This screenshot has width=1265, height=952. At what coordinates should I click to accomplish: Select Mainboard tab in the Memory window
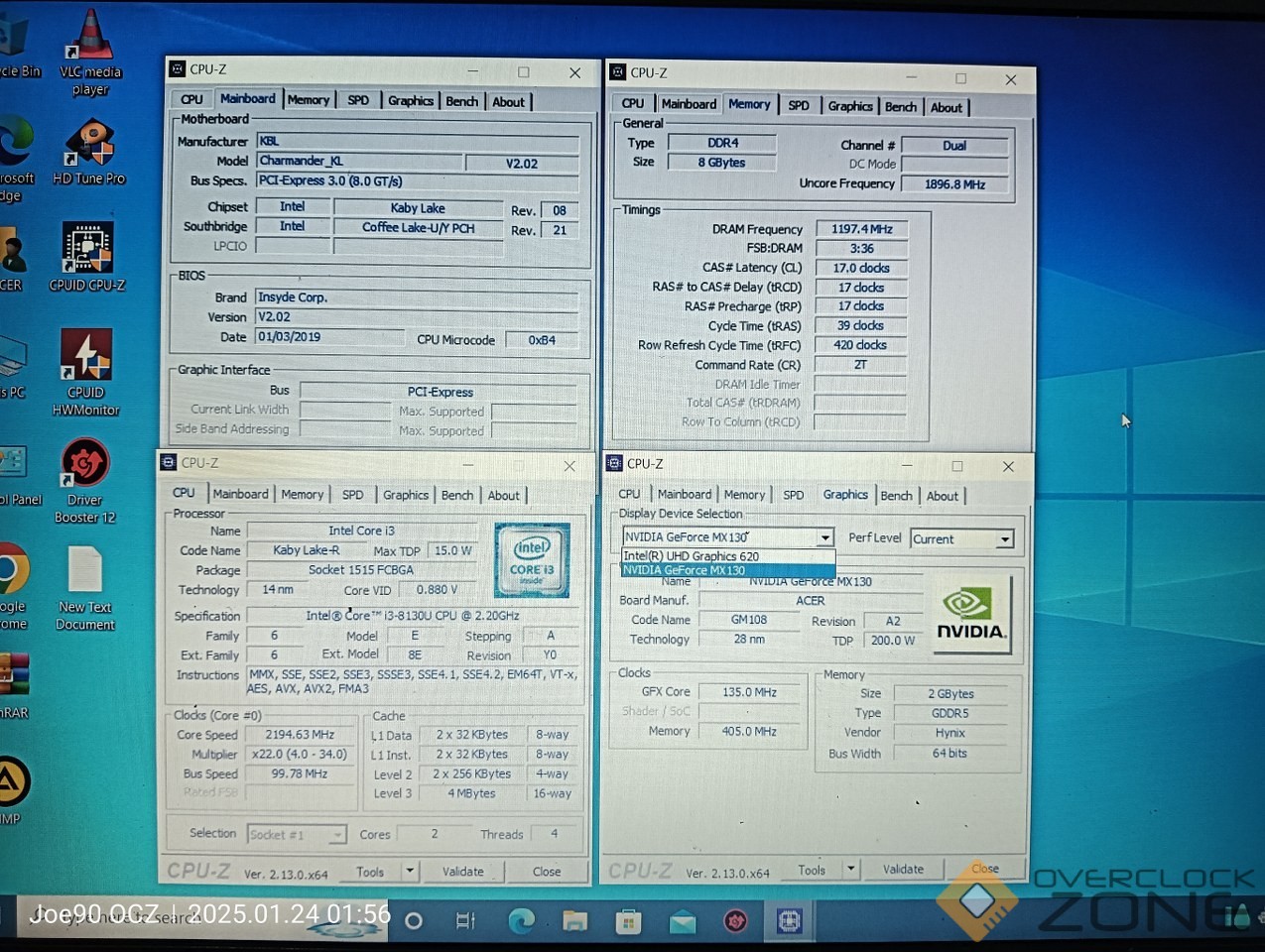coord(689,104)
